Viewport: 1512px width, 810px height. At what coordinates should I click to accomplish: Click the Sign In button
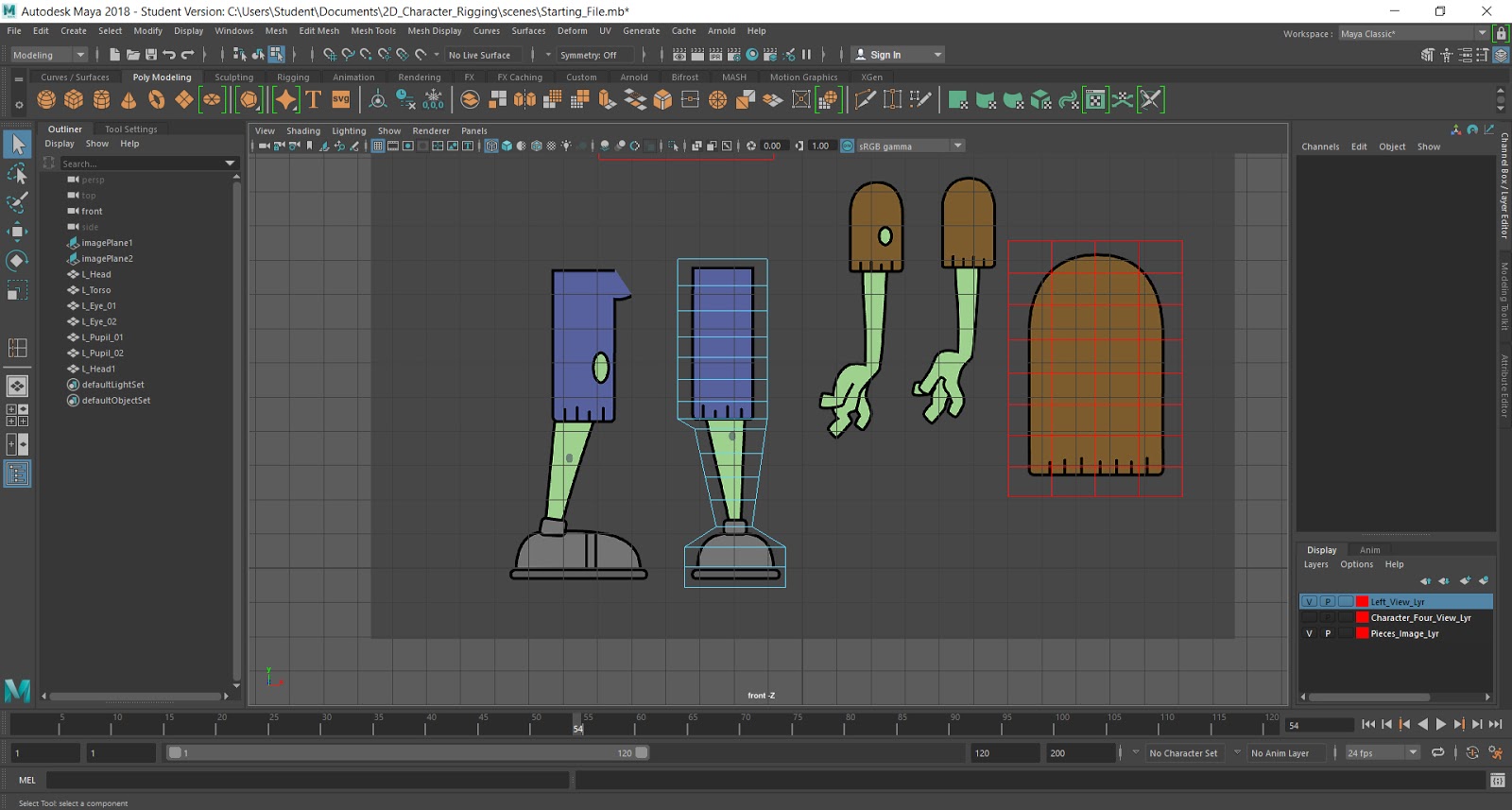(x=885, y=55)
